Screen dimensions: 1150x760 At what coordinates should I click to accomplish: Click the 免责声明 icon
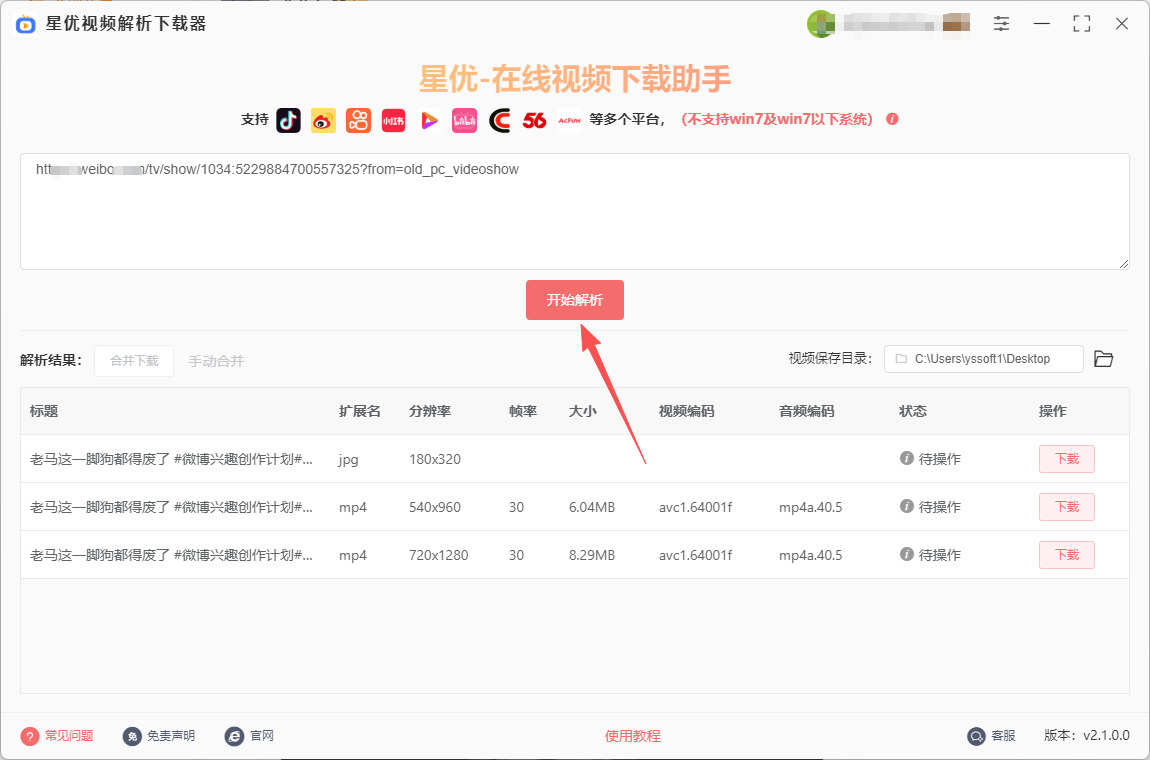pyautogui.click(x=132, y=736)
